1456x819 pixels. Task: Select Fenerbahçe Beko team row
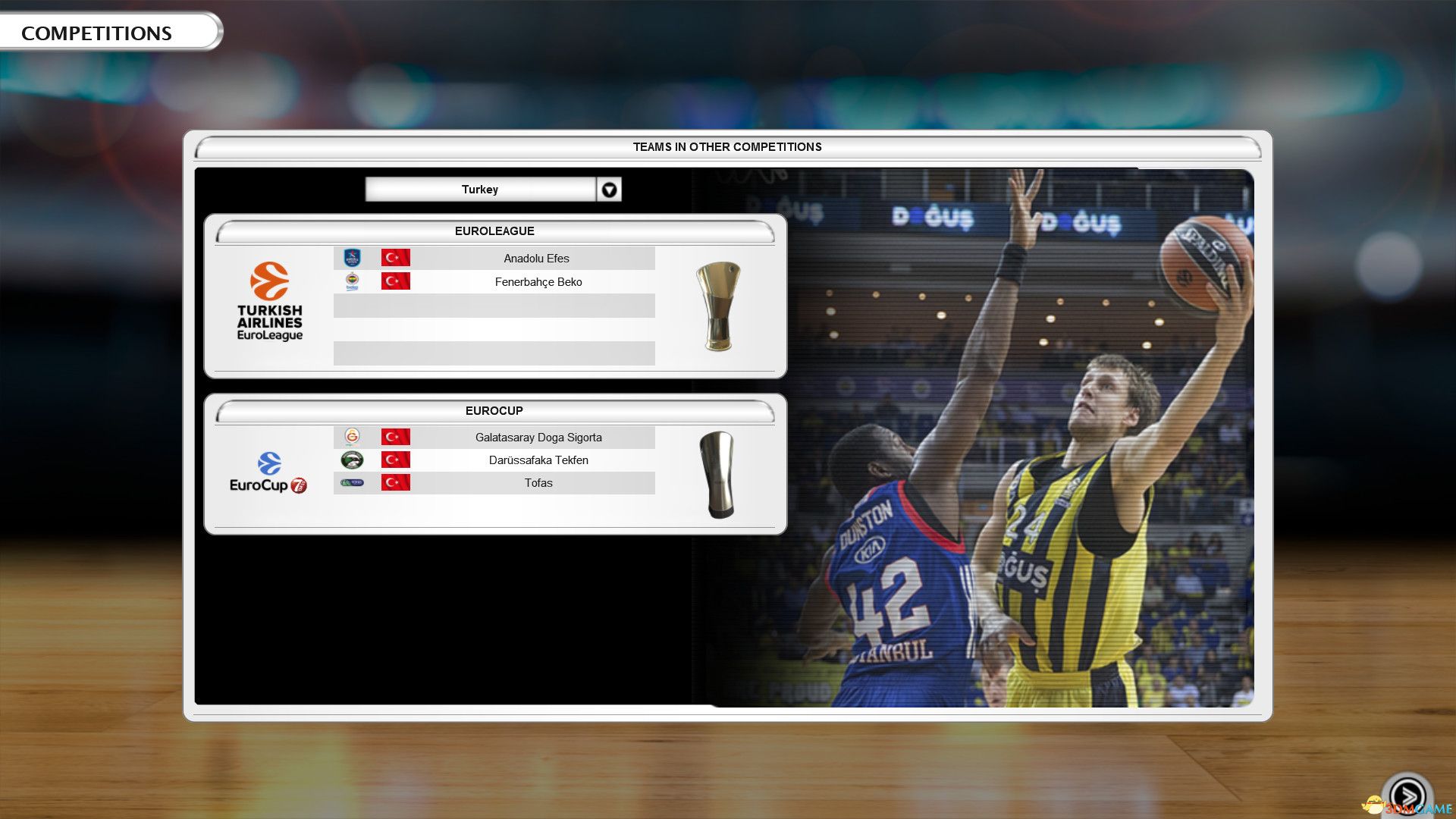(538, 281)
